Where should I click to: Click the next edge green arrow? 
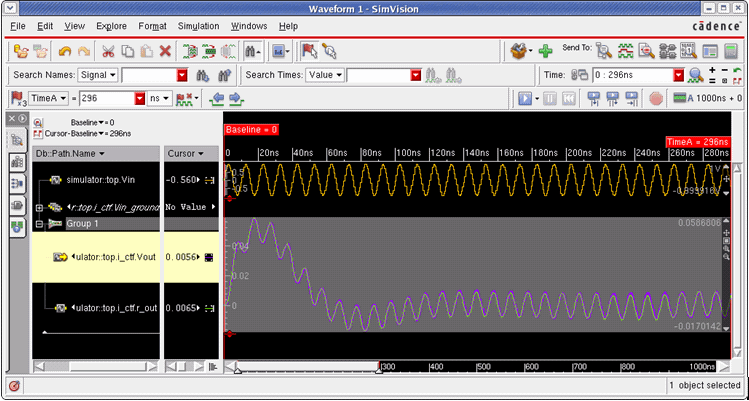click(235, 99)
